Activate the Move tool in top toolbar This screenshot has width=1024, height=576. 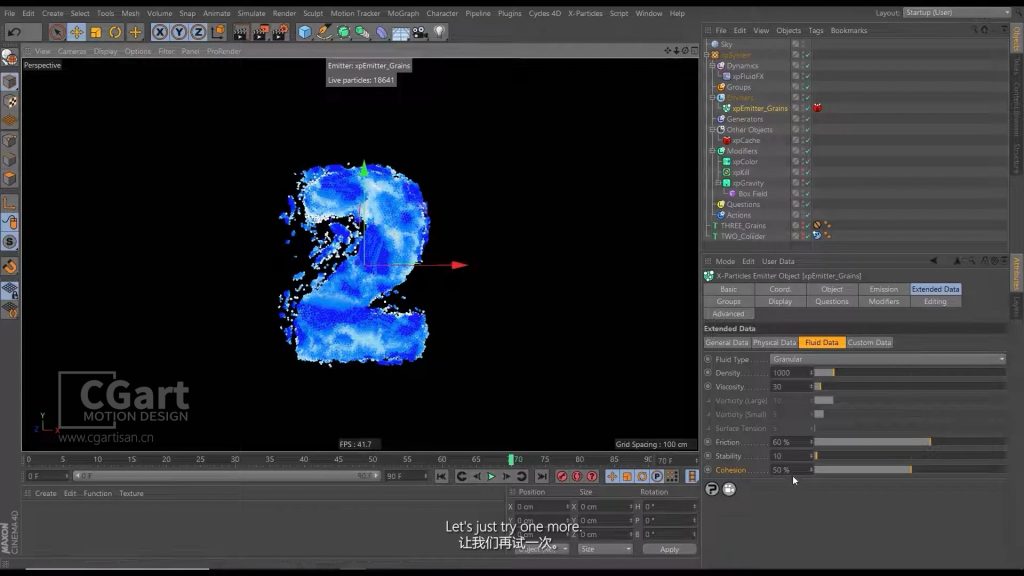click(76, 31)
